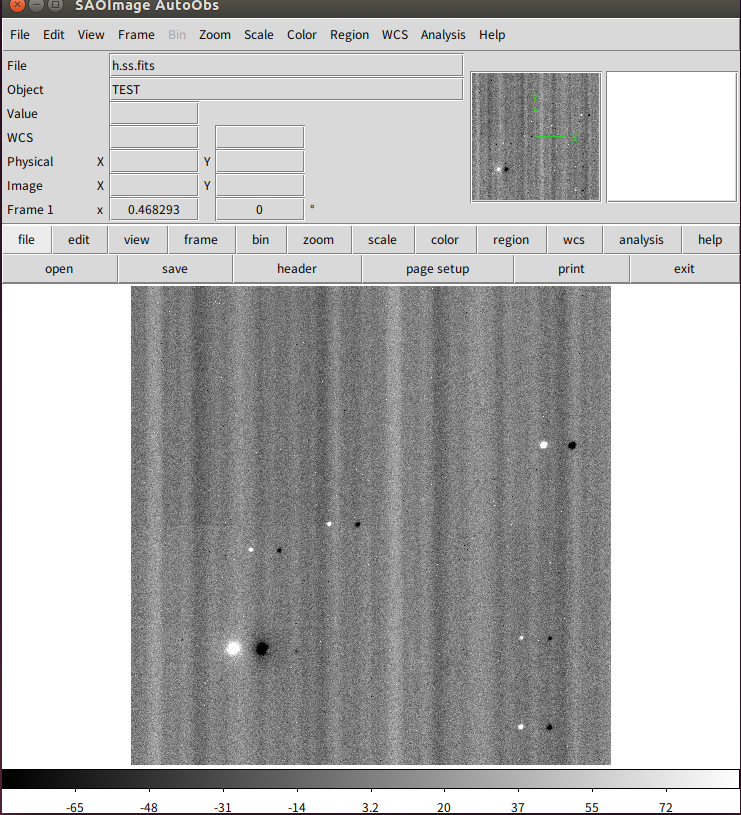Open the View menu
Screen dimensions: 741x815
(x=91, y=35)
